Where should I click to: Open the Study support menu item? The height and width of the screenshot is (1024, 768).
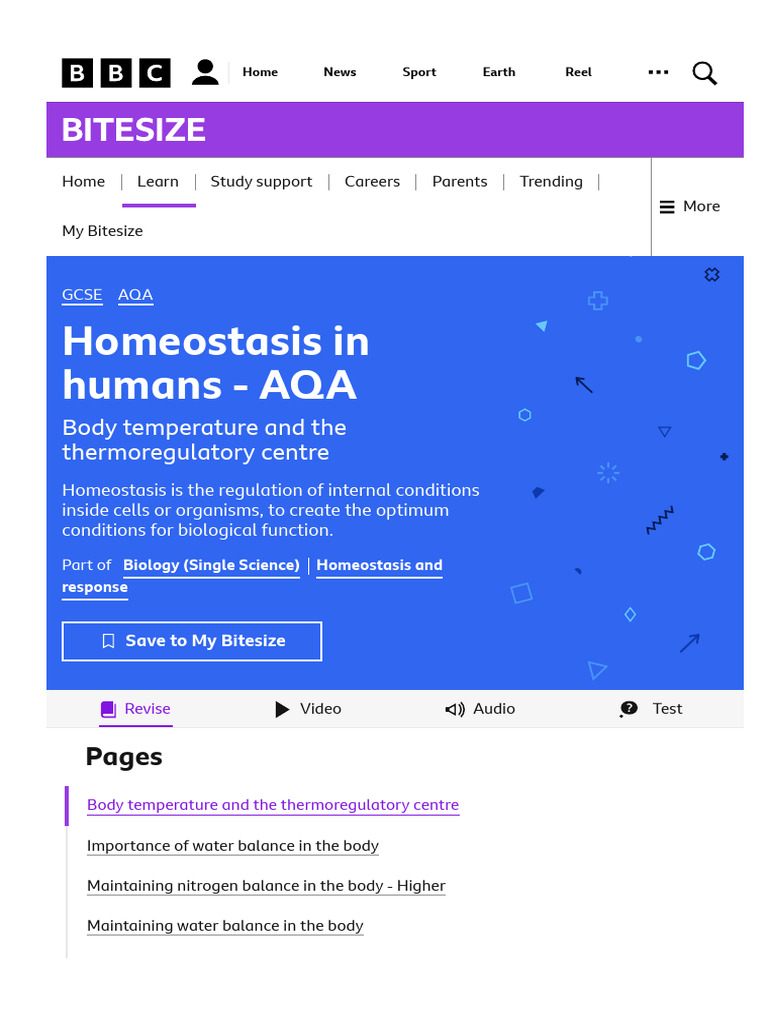261,181
